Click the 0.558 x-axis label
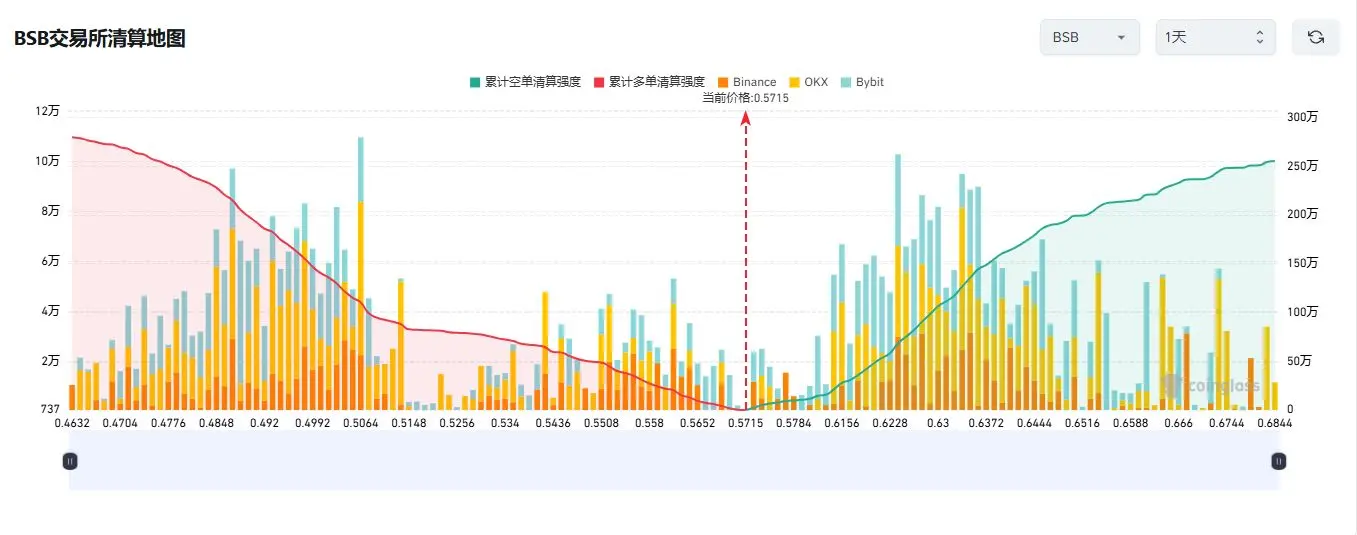1357x535 pixels. point(649,424)
